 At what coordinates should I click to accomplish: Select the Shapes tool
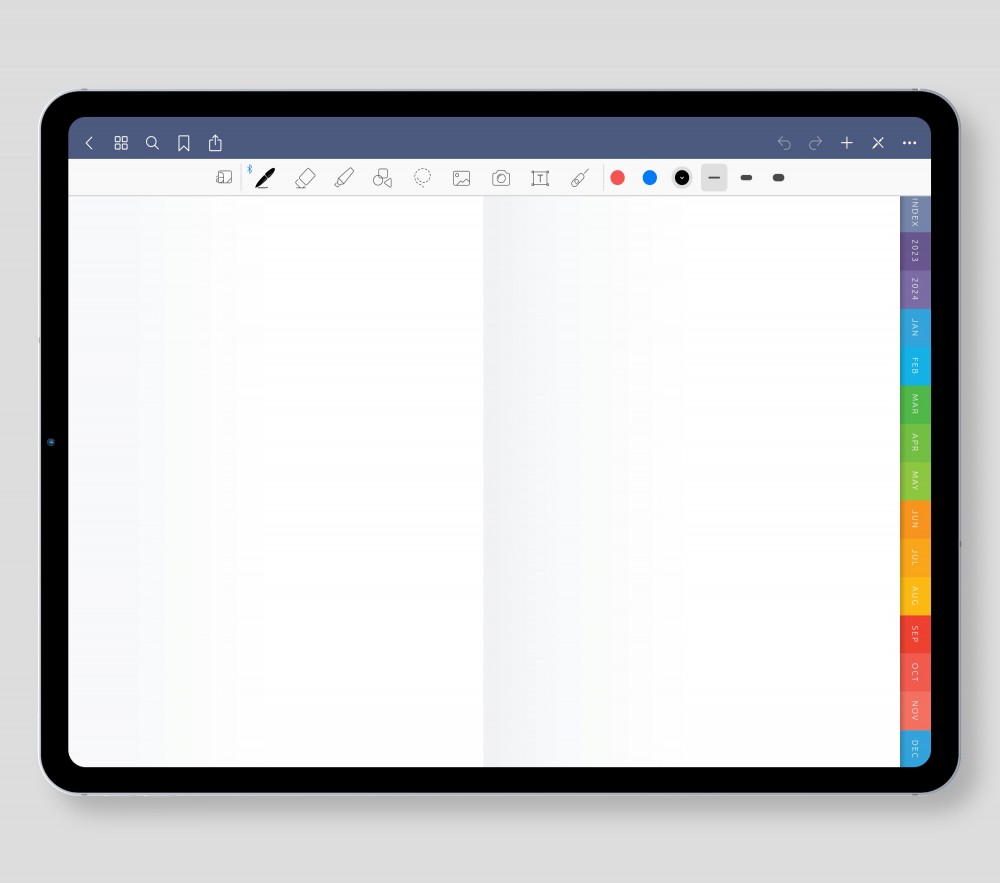(x=383, y=178)
